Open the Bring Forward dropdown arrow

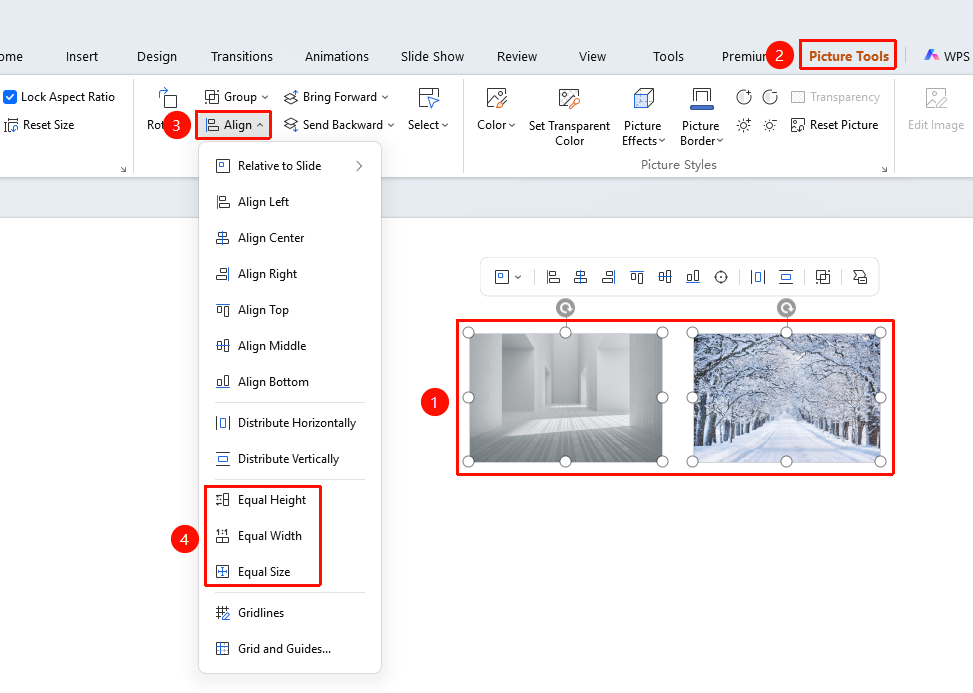tap(385, 97)
